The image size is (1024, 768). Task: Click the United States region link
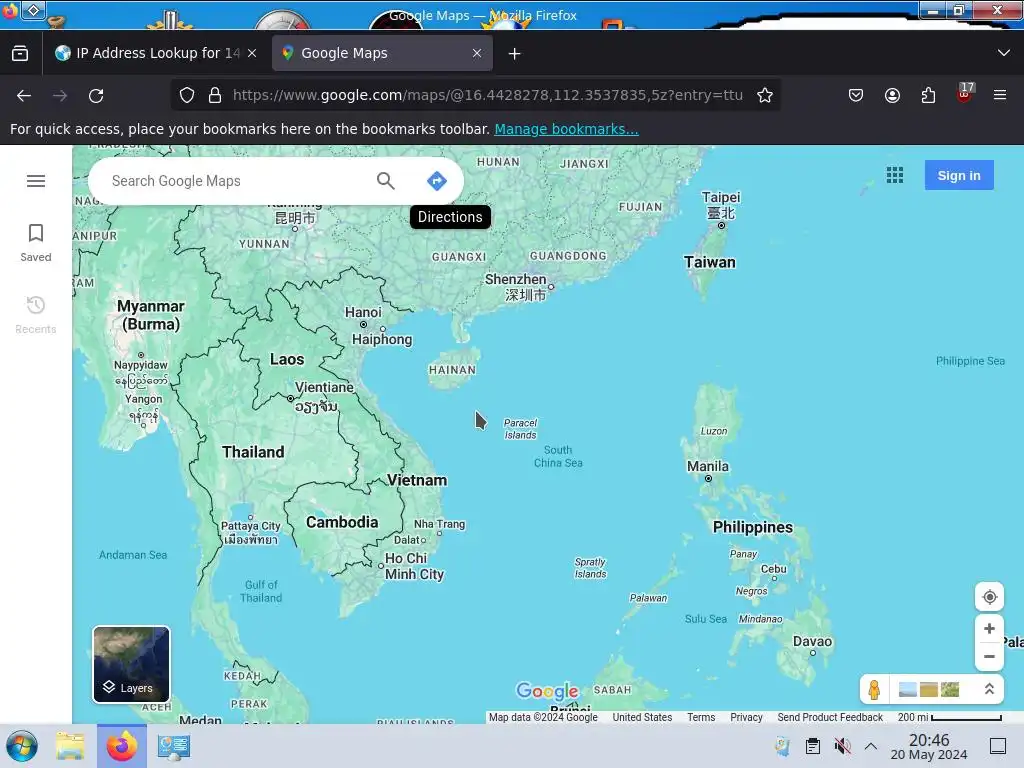[x=642, y=717]
